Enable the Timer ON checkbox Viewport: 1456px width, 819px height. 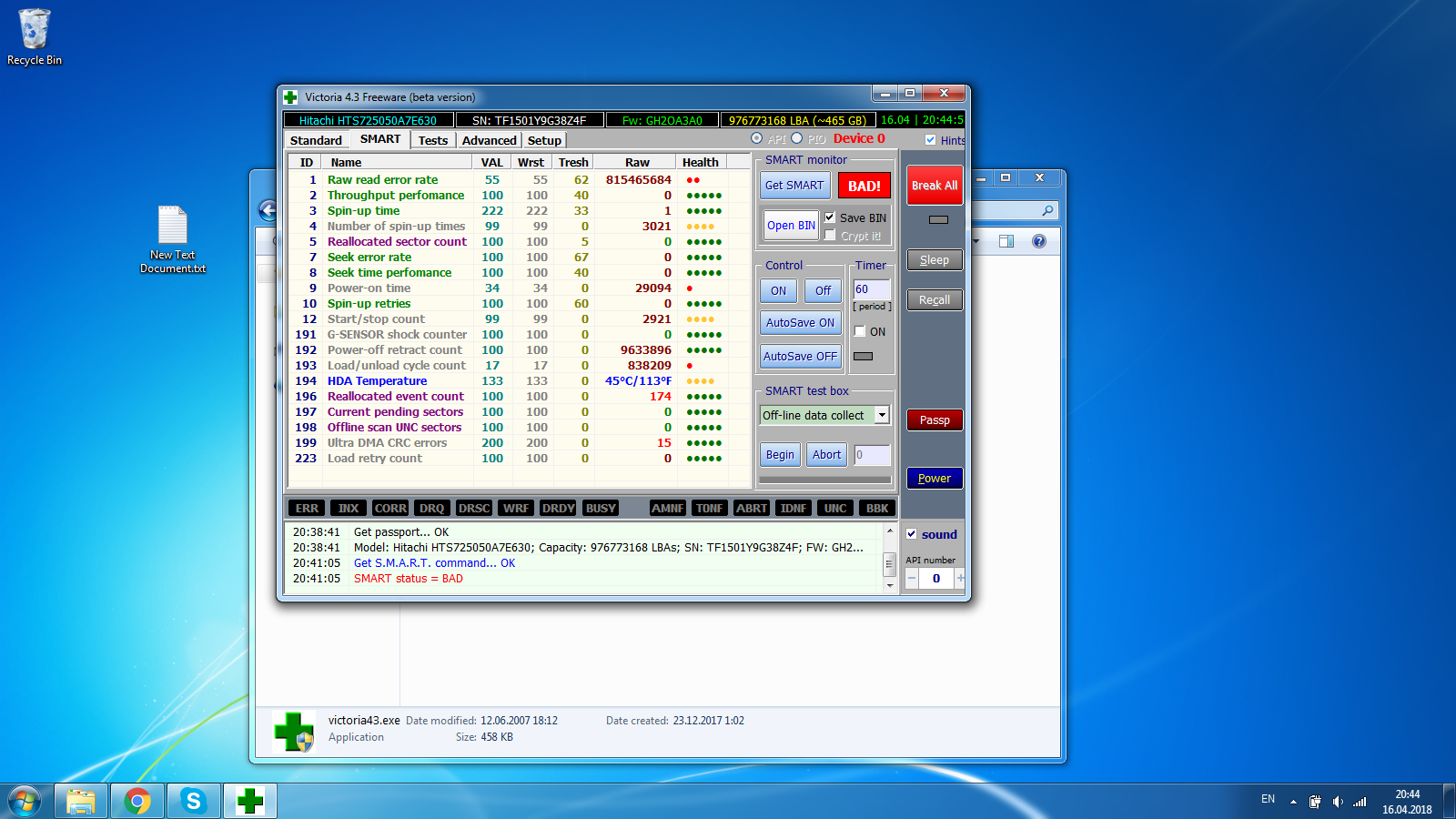click(x=860, y=332)
